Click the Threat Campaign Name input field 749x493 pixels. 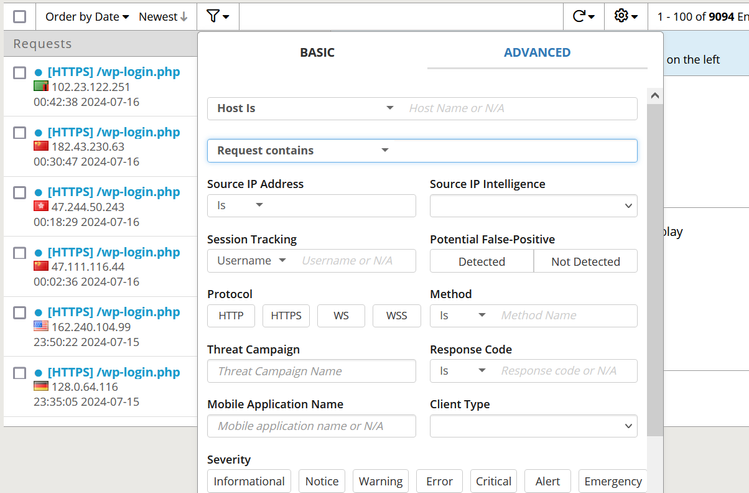311,371
